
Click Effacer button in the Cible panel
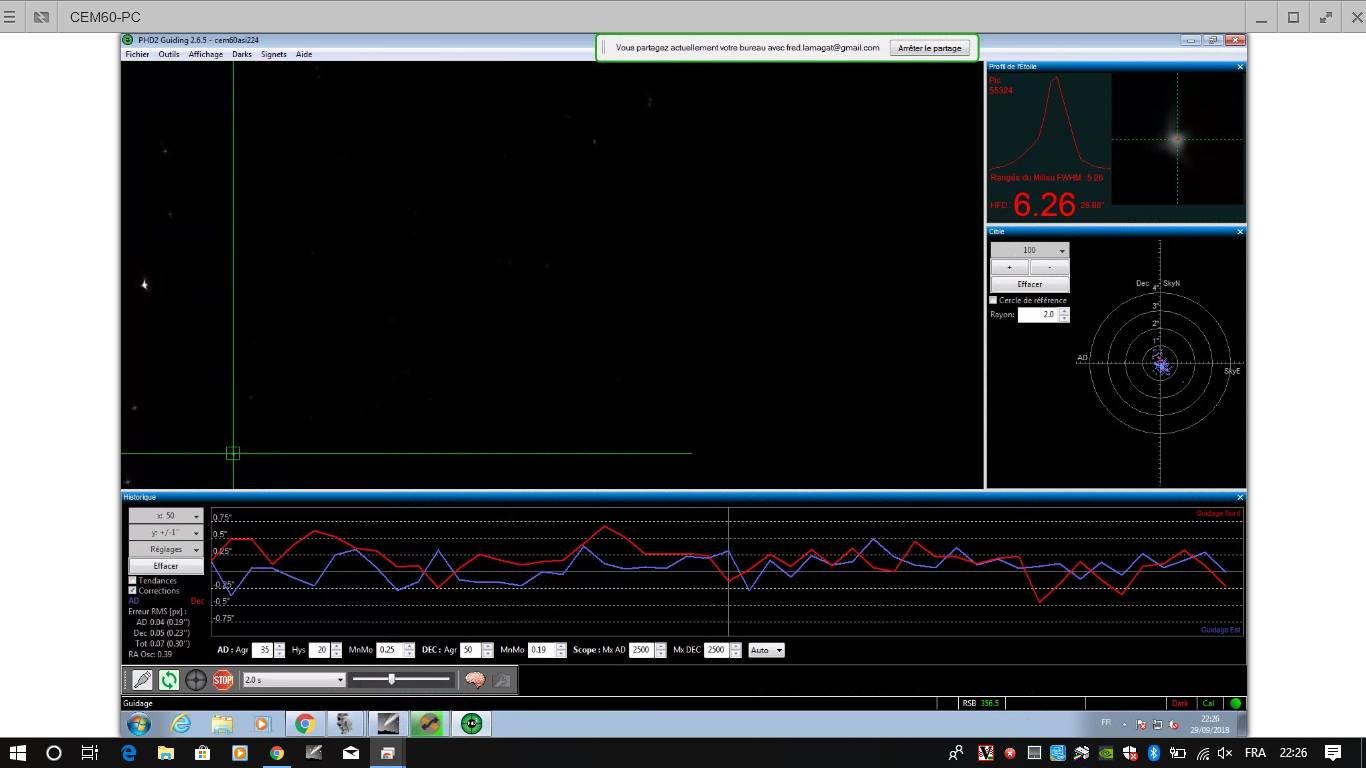[1030, 284]
